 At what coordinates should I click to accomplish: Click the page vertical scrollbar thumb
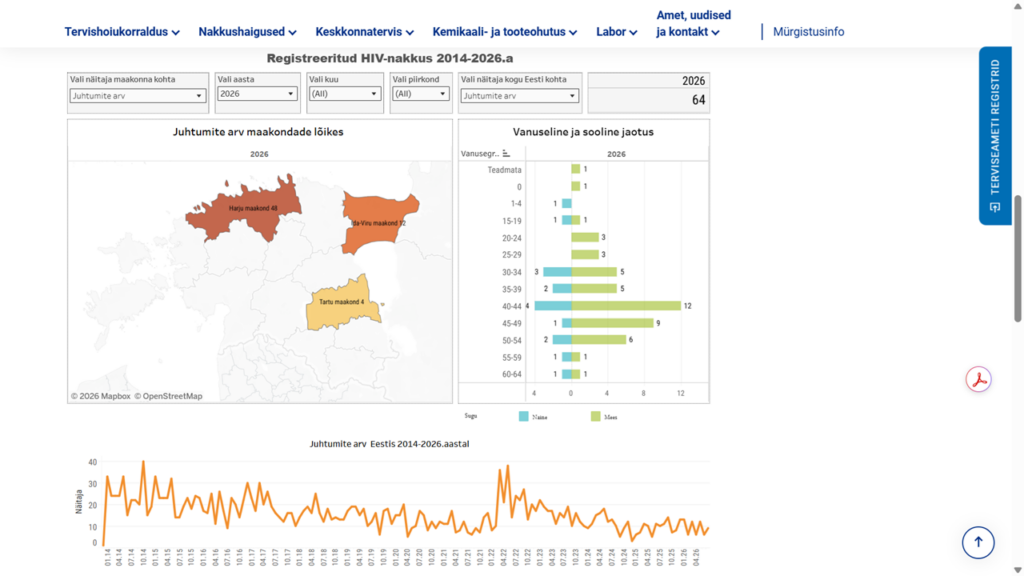coord(1017,259)
